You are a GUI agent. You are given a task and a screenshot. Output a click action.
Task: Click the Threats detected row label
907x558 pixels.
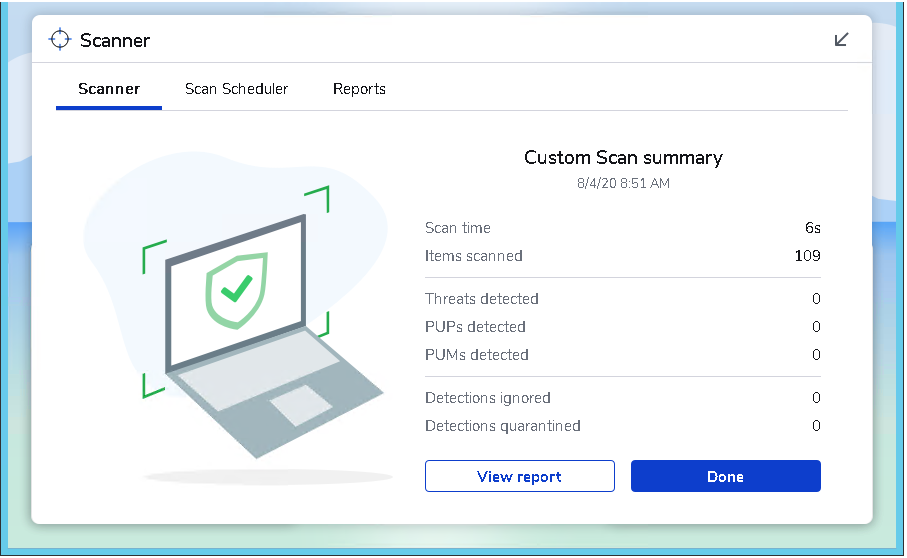[482, 298]
